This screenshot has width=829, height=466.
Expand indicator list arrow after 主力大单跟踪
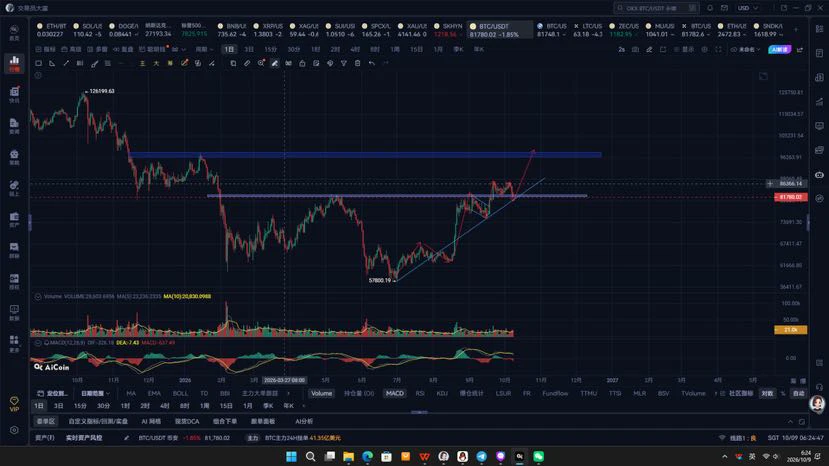[x=288, y=393]
